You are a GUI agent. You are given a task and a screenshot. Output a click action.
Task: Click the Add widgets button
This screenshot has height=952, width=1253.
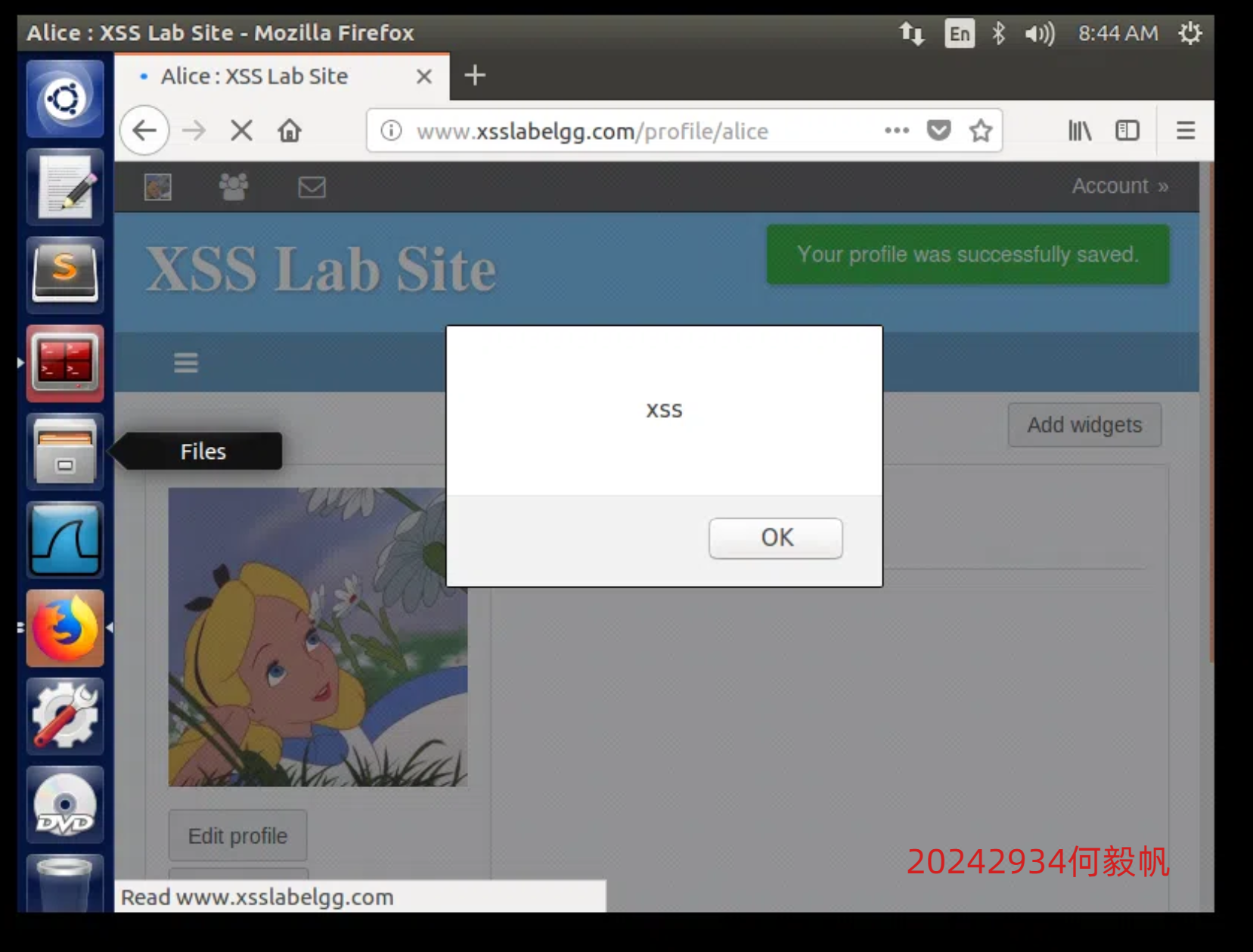click(x=1084, y=425)
